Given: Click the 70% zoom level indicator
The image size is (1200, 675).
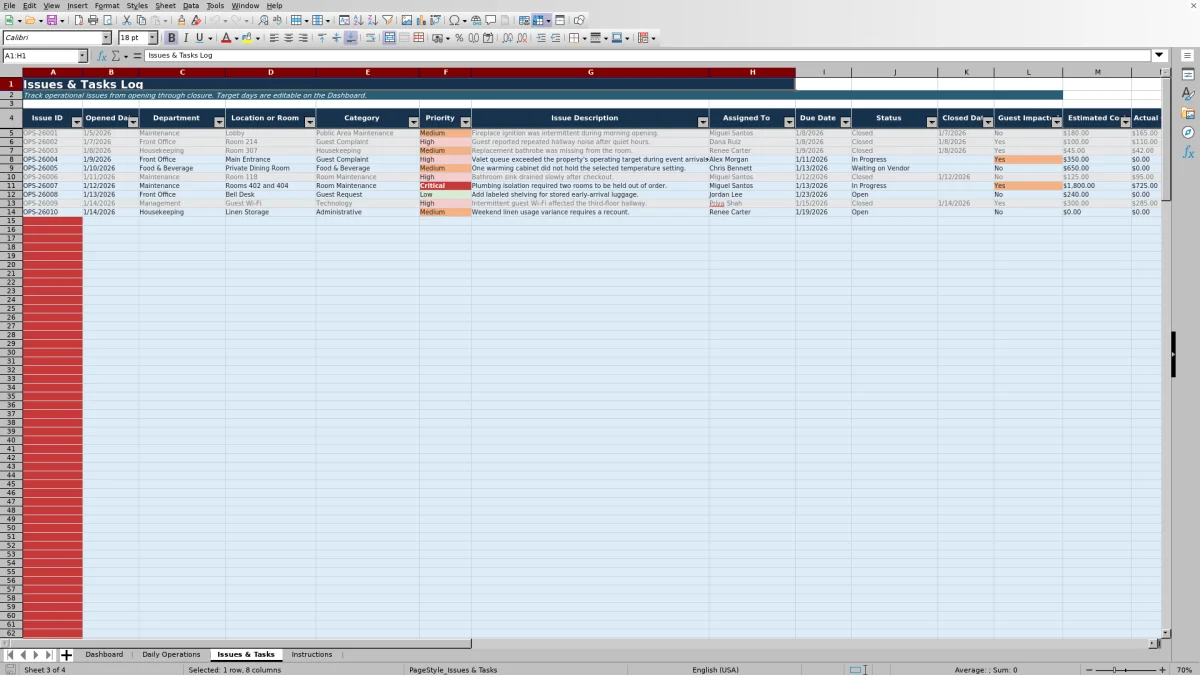Looking at the screenshot, I should coord(1183,670).
